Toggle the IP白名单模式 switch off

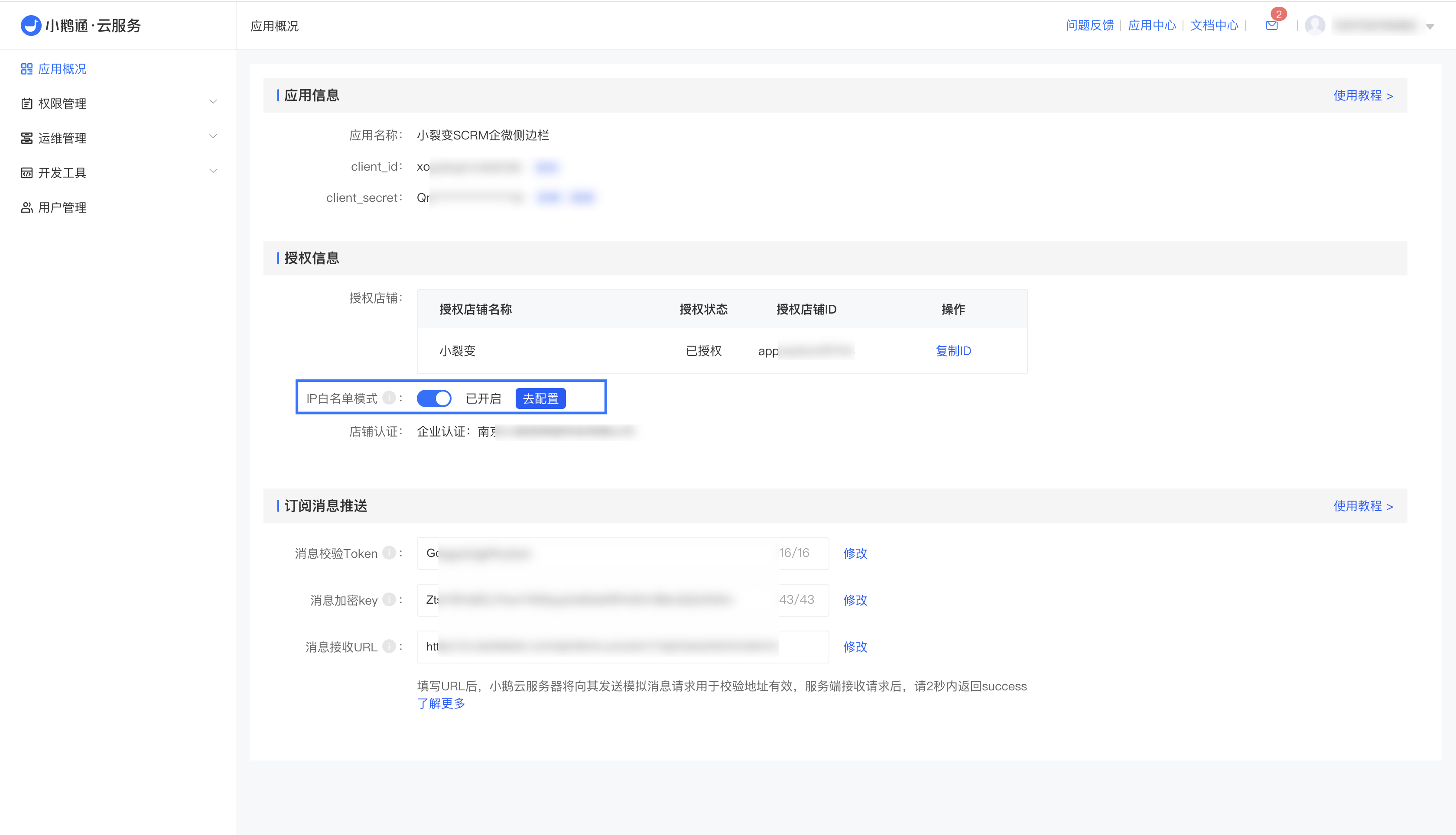pyautogui.click(x=434, y=398)
